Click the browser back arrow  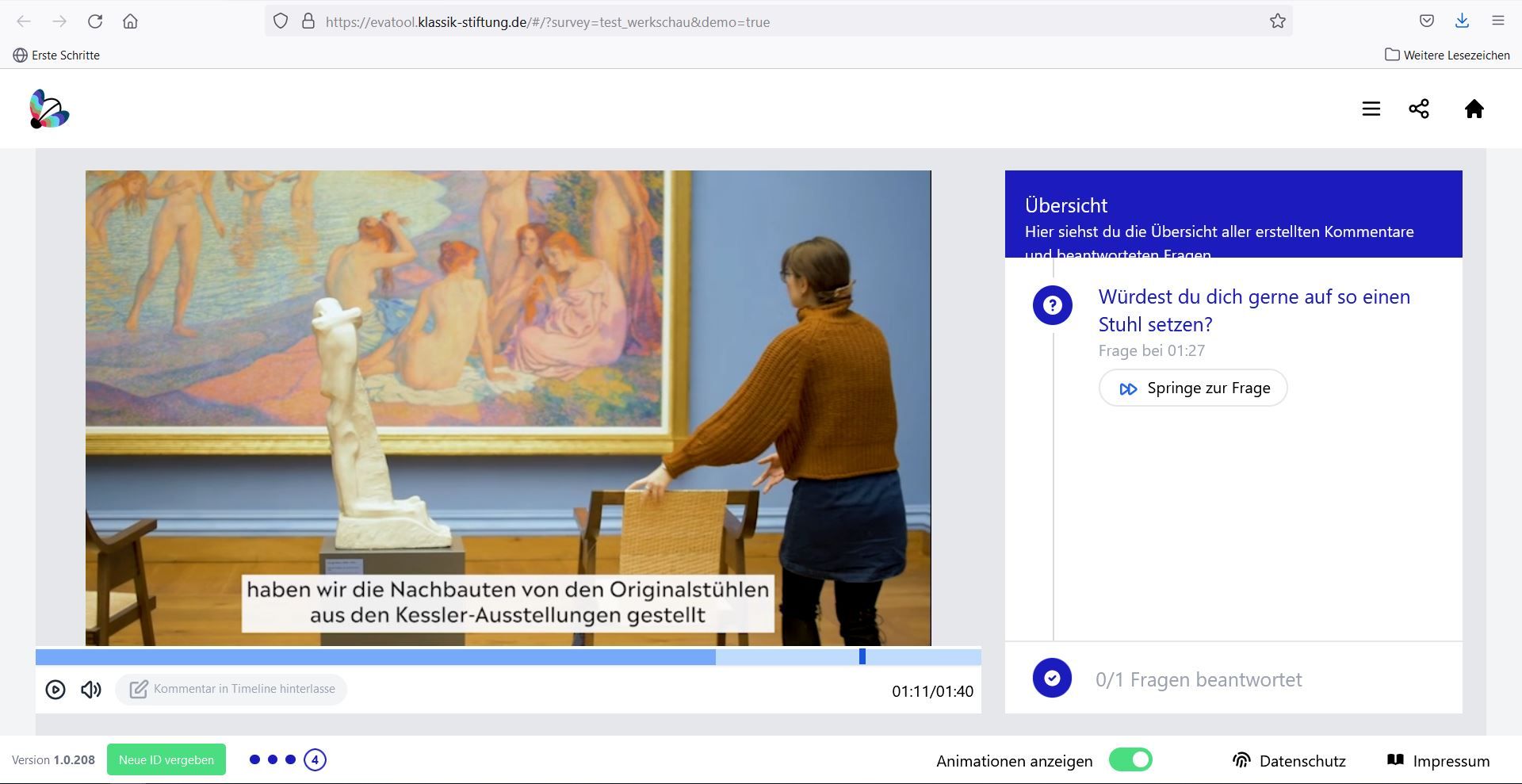pos(24,21)
